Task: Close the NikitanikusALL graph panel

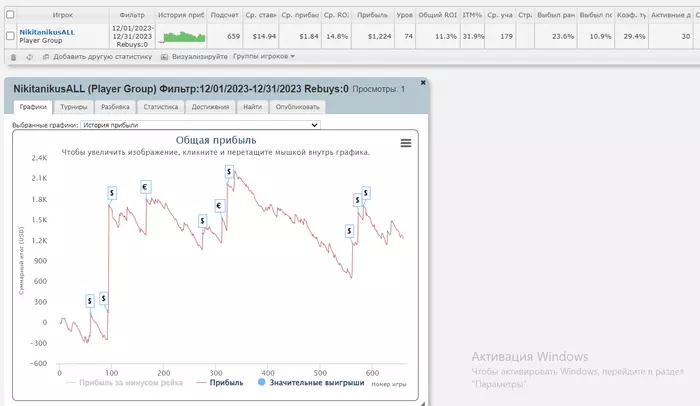Action: 423,83
